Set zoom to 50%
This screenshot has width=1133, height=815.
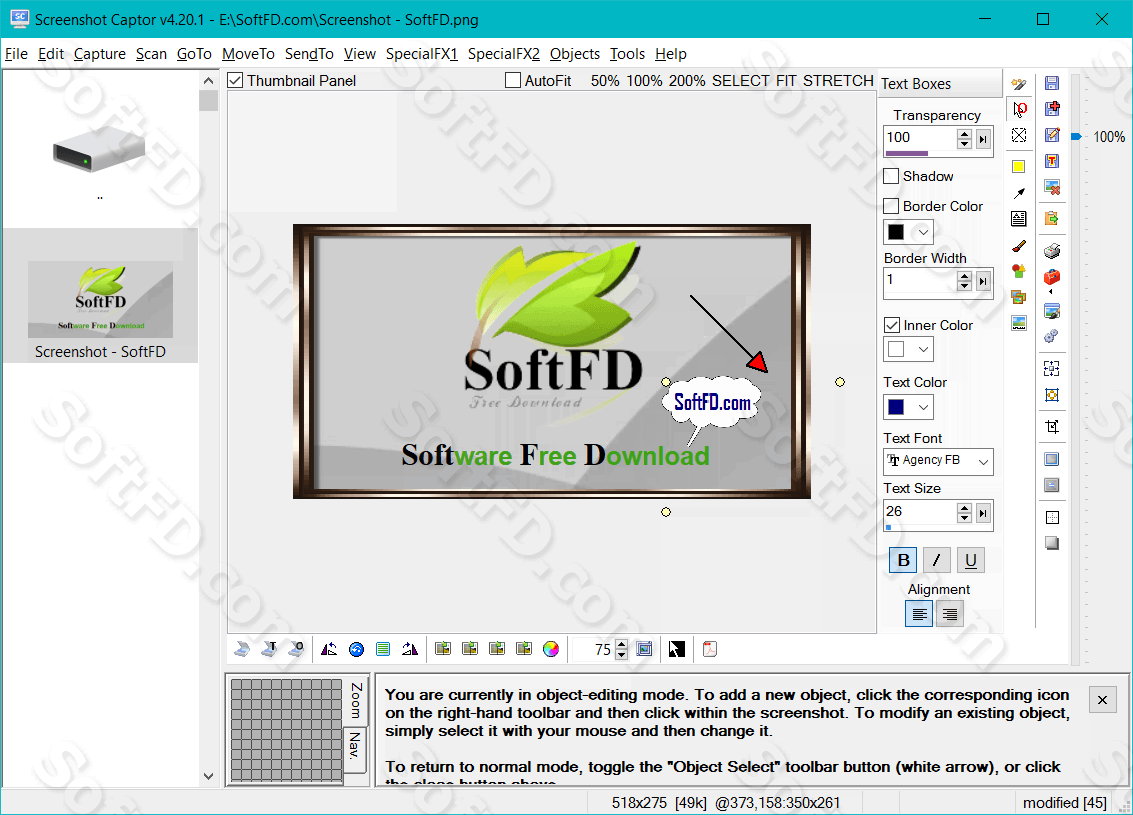(x=605, y=81)
